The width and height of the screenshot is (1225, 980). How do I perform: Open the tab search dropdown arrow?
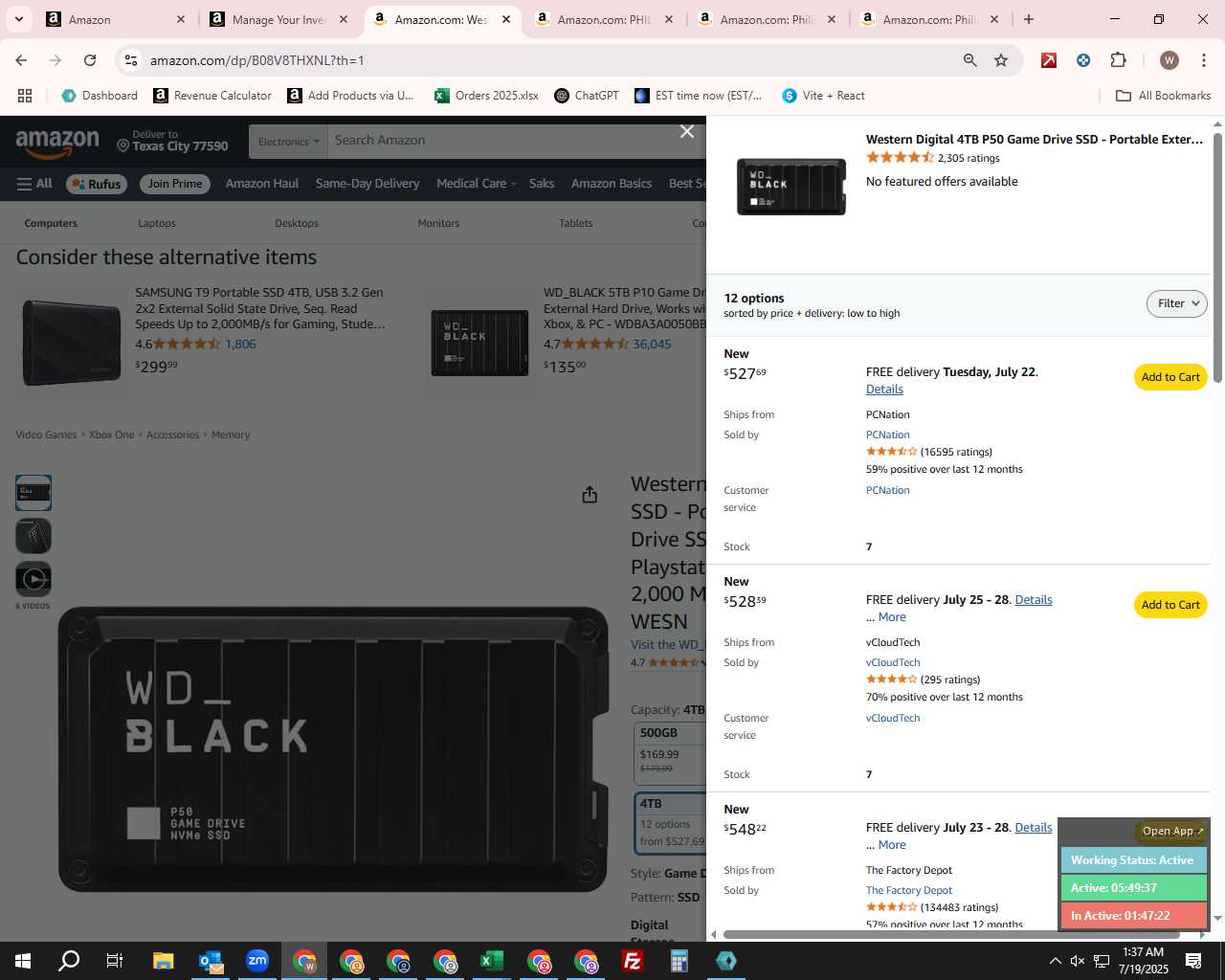tap(18, 19)
